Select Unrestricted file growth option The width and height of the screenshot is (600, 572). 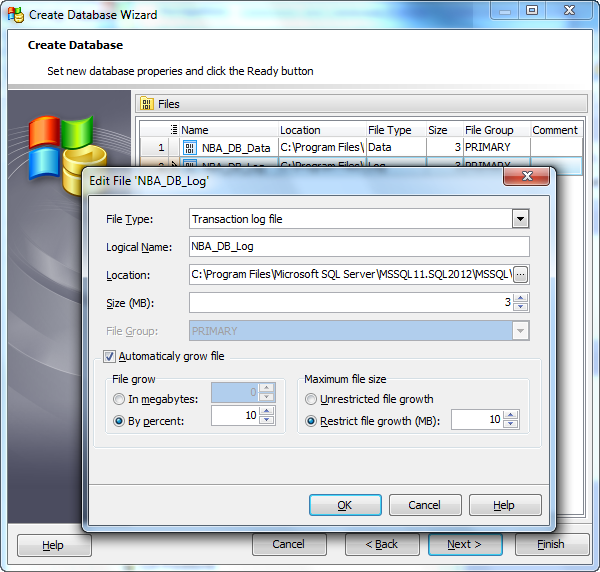(x=311, y=399)
